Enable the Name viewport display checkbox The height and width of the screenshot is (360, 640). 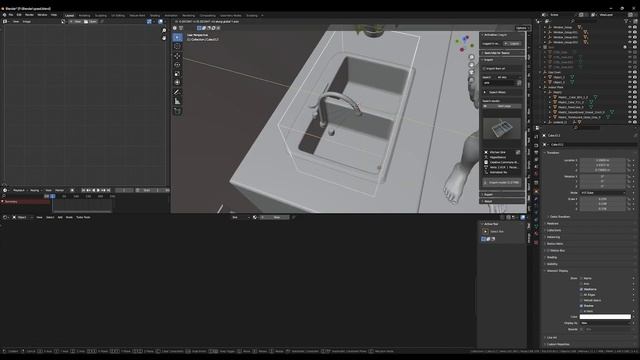click(x=581, y=278)
